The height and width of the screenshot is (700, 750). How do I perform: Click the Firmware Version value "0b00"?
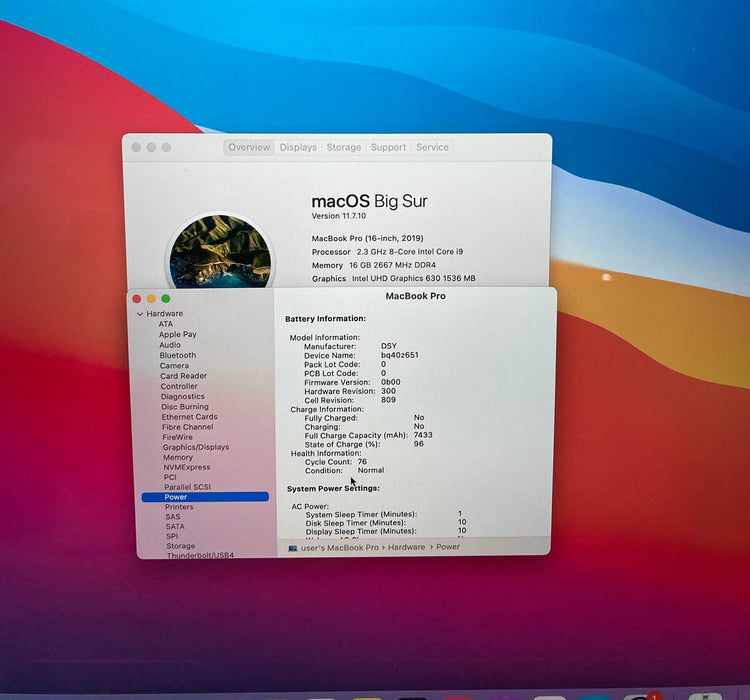click(x=390, y=382)
